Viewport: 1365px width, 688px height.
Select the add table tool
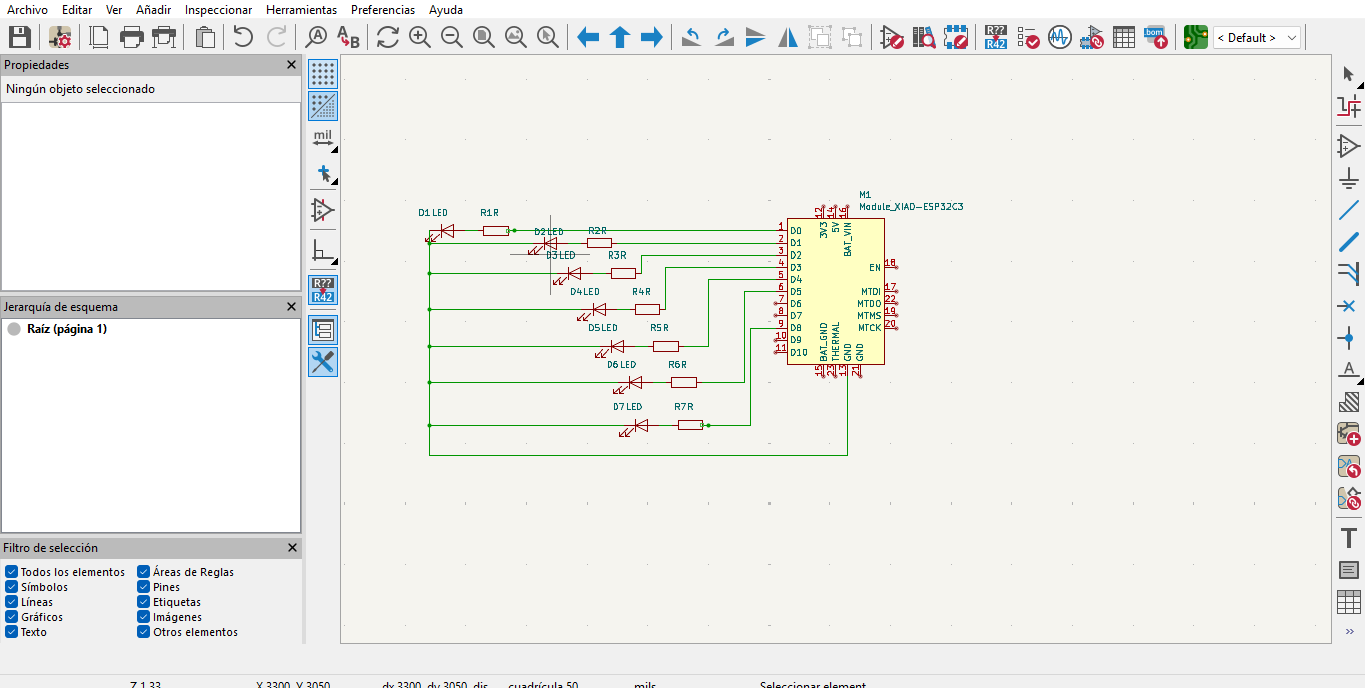1349,602
